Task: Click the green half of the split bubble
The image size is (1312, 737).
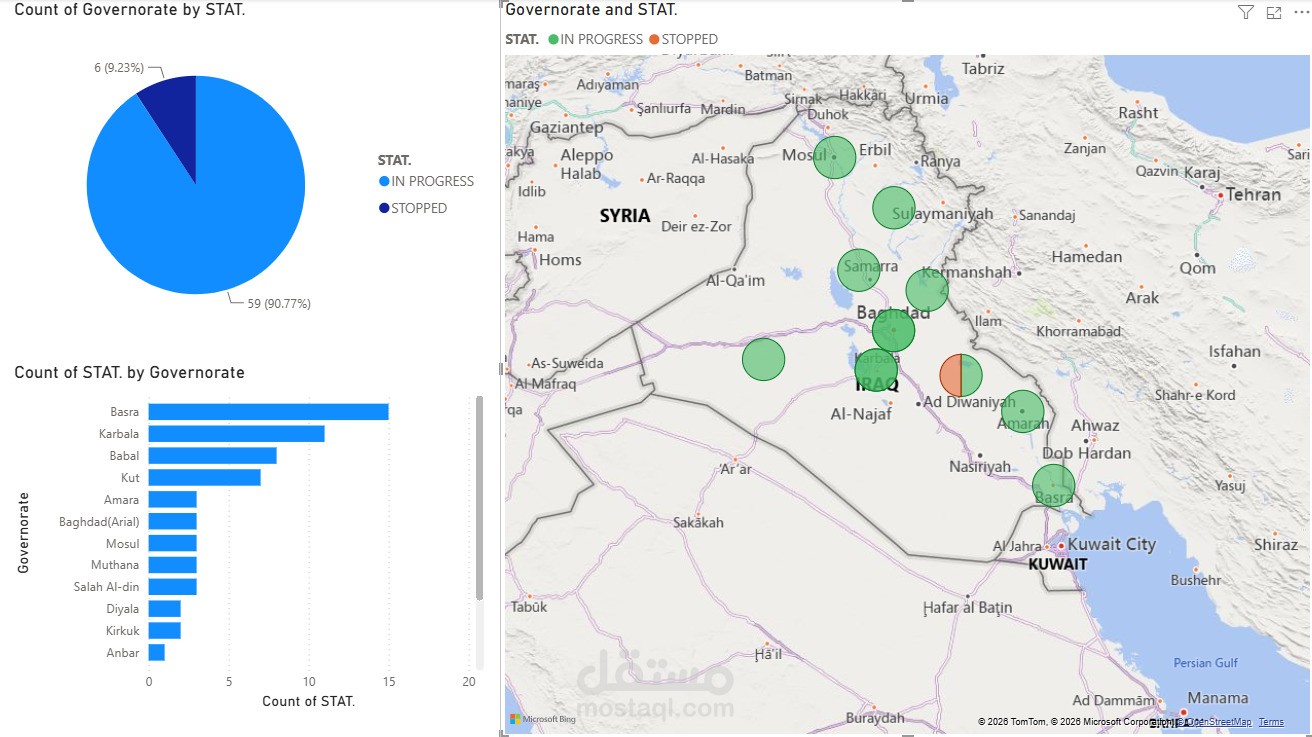Action: tap(971, 375)
